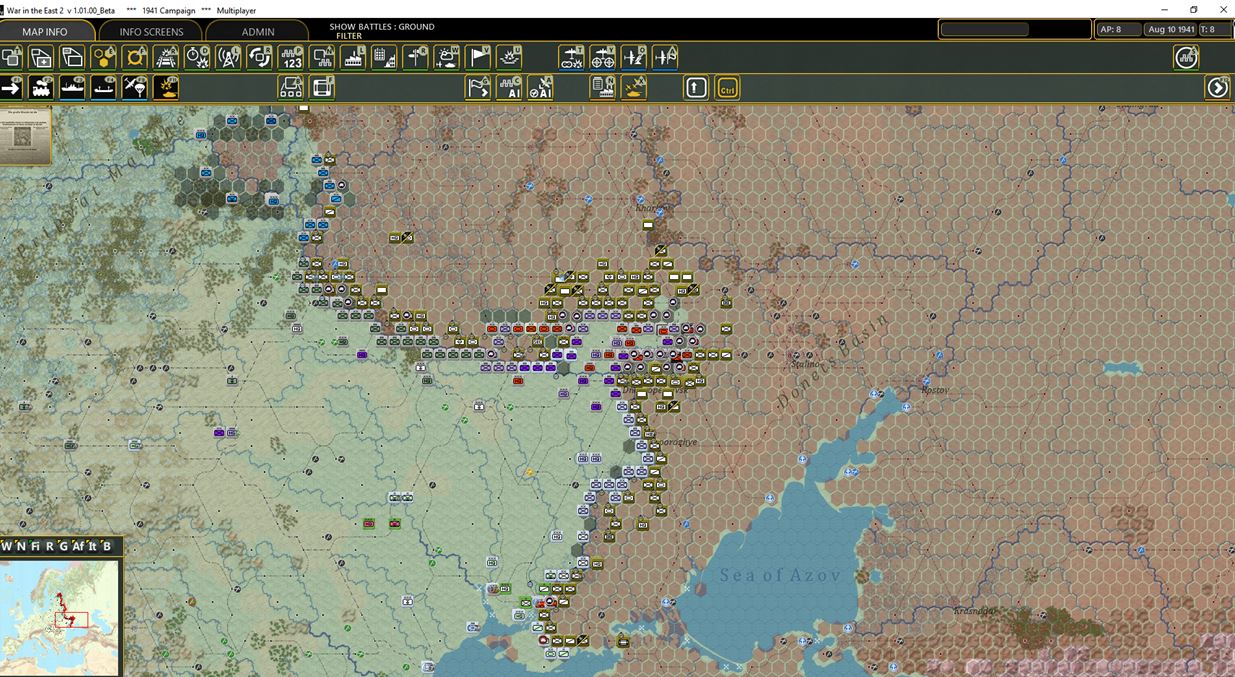Click the newspaper thumbnail in the map's top-left corner
Image resolution: width=1235 pixels, height=677 pixels.
[25, 136]
